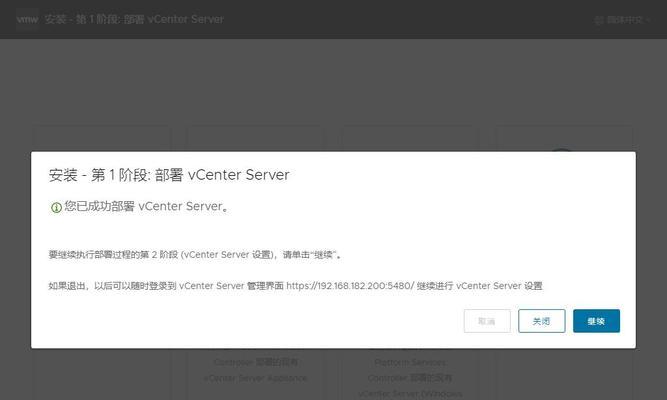Screen dimensions: 667x400
Task: Click the header title 安装 - 第 1 阶段: 部署 vCenter Server
Action: 134,19
